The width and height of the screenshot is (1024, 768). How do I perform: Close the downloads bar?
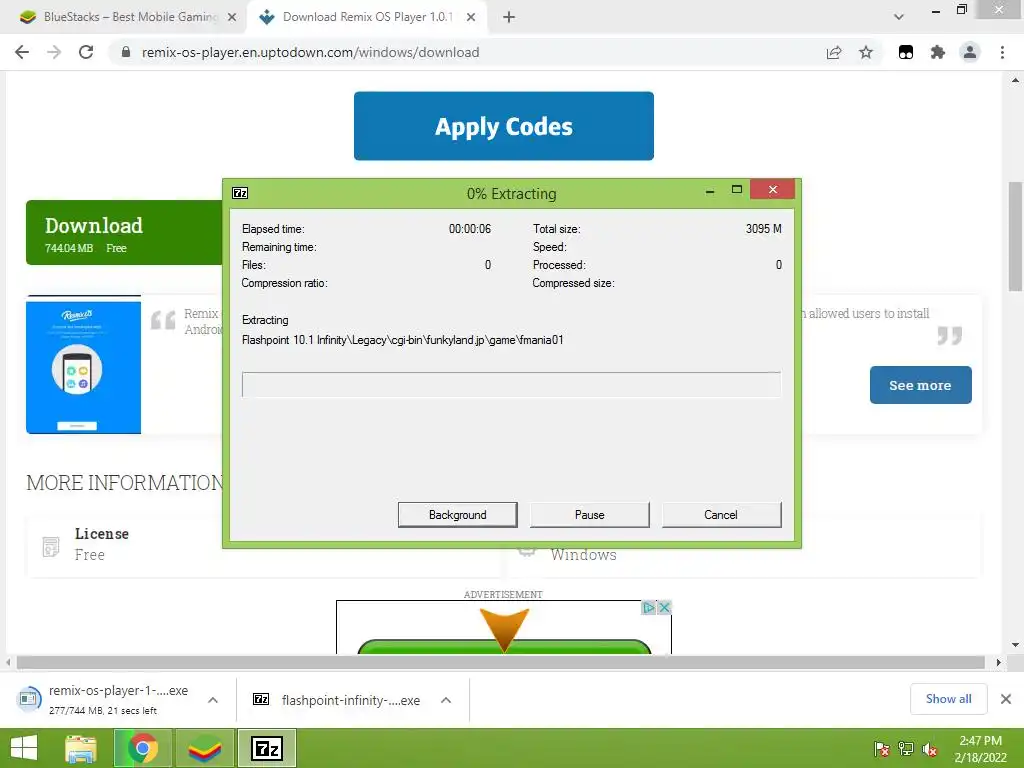pyautogui.click(x=1006, y=699)
